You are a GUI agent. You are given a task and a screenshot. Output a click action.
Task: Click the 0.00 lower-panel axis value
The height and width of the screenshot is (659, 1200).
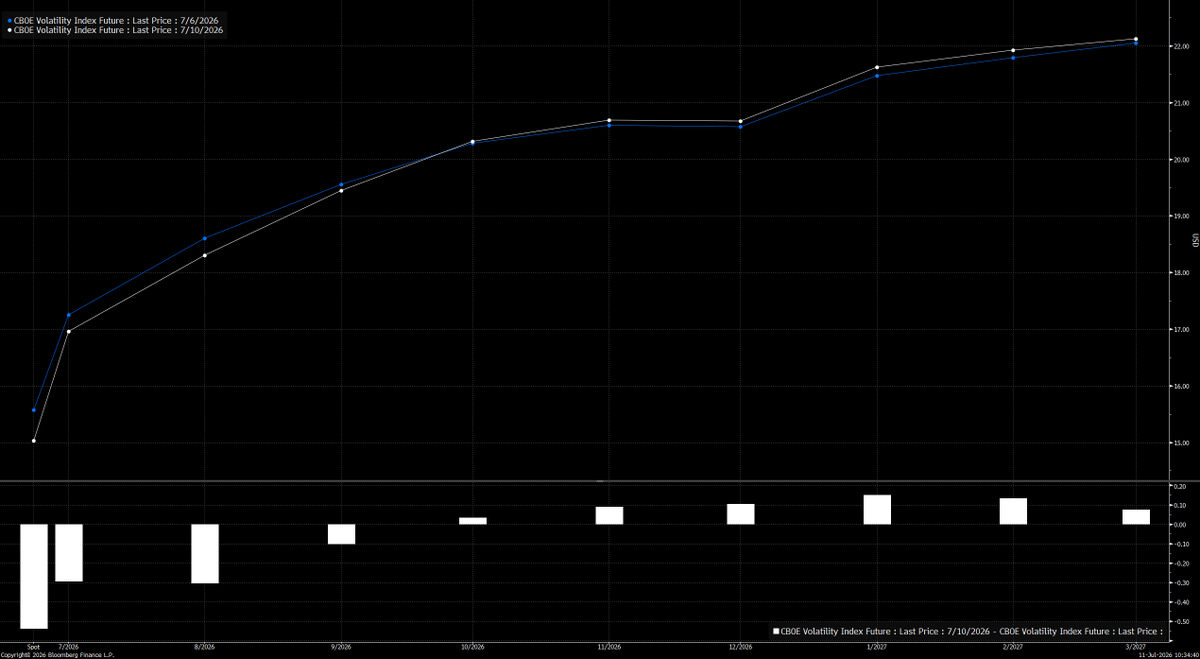[1181, 525]
